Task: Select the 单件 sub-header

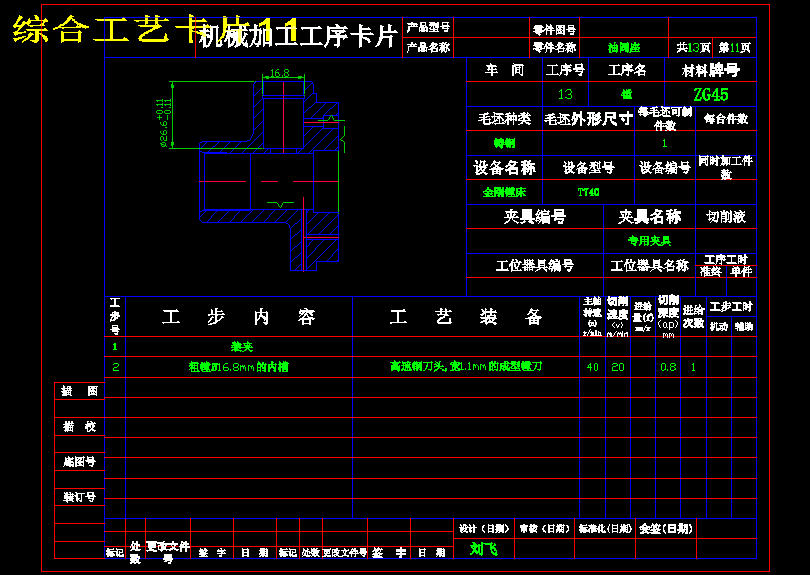Action: click(x=741, y=271)
